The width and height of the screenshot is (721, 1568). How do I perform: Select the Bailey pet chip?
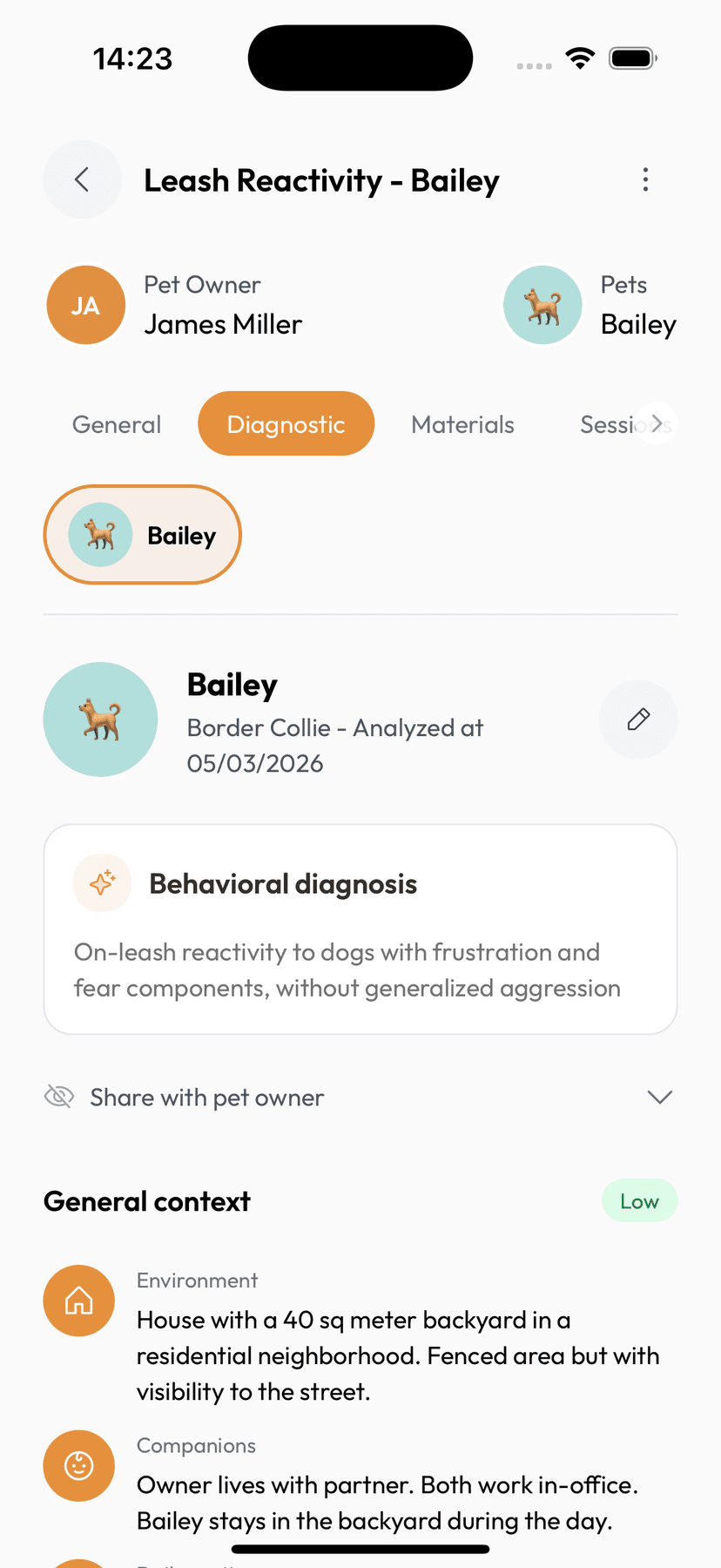(142, 535)
